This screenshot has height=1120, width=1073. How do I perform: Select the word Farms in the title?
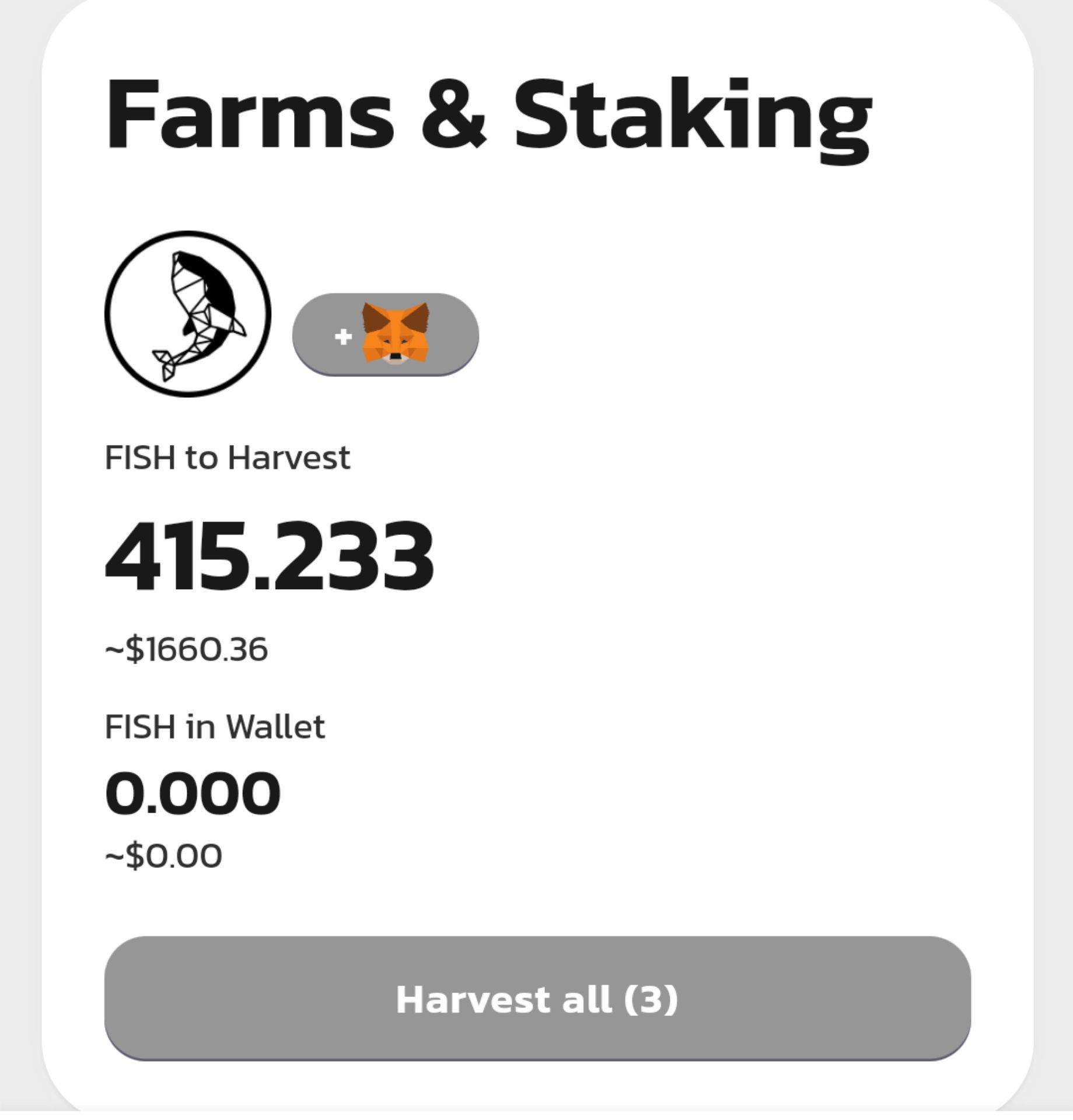pyautogui.click(x=250, y=114)
